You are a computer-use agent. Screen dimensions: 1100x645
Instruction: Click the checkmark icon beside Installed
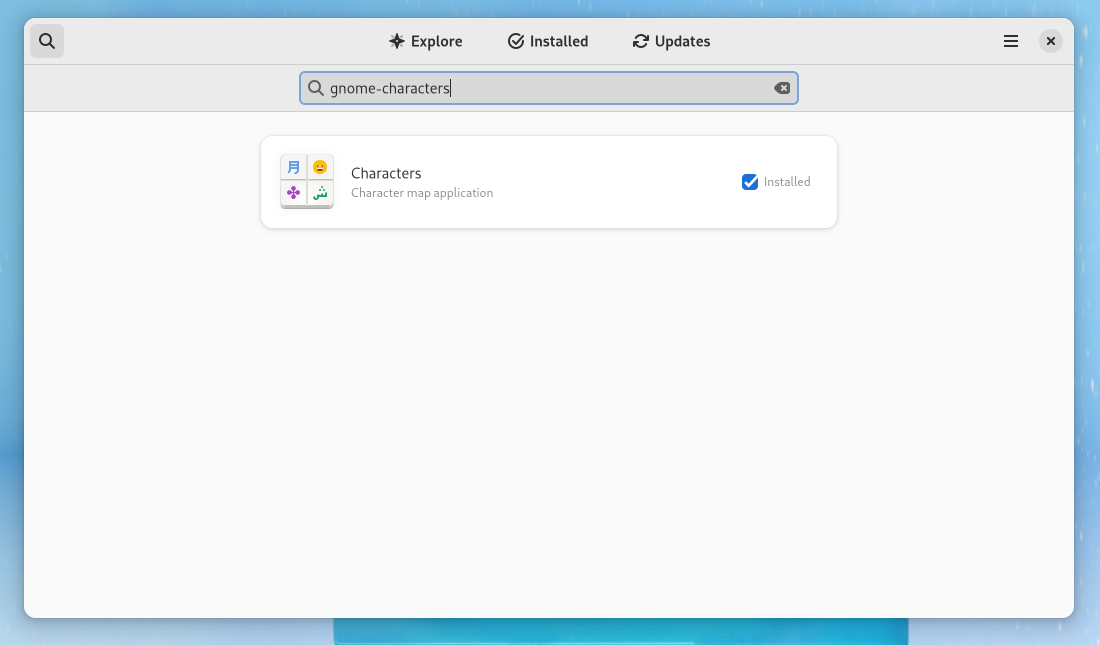515,41
